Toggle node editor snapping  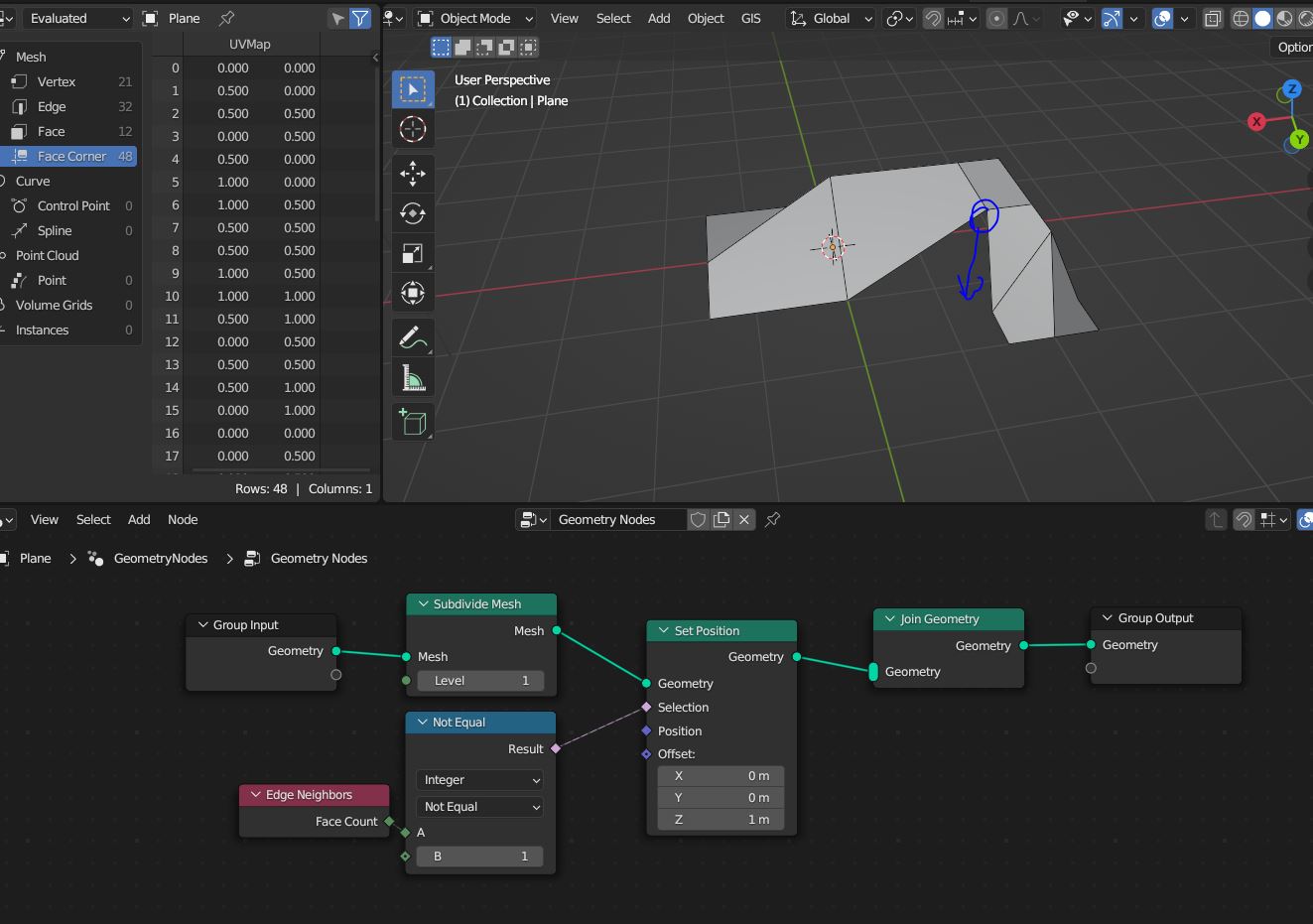[1244, 519]
